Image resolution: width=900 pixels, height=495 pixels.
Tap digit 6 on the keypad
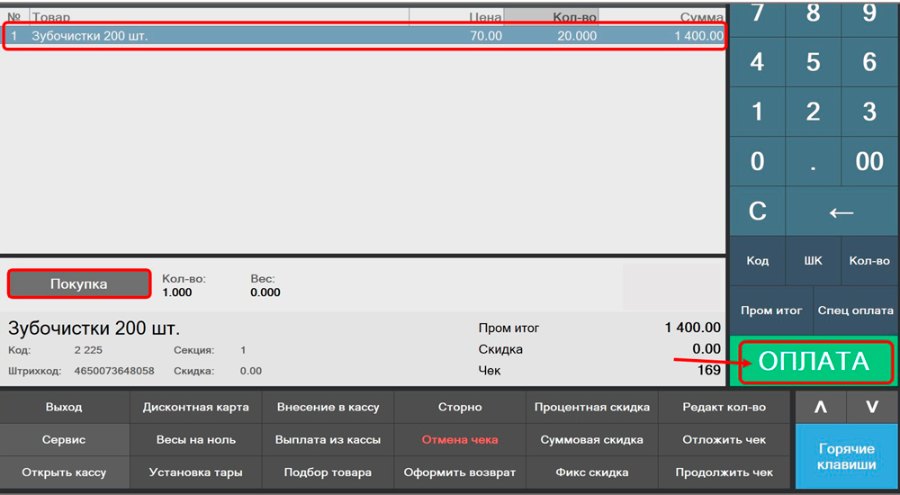tap(870, 62)
